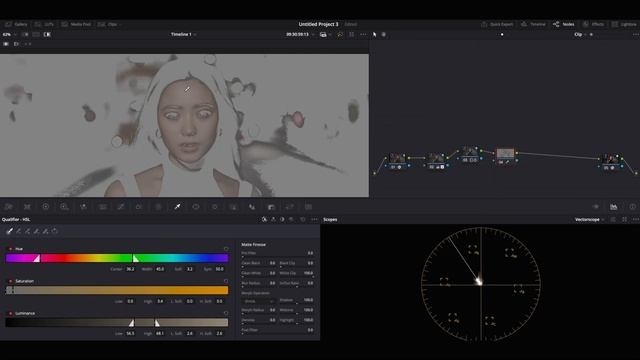Select the first node thumbnail in node graph

pyautogui.click(x=397, y=158)
